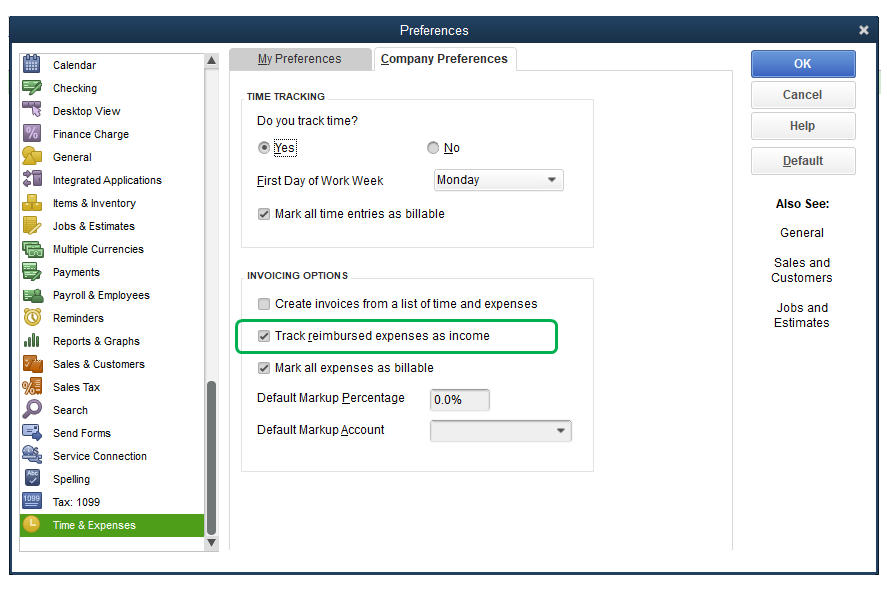Click the Default Markup Percentage field
The height and width of the screenshot is (590, 887).
click(x=460, y=400)
